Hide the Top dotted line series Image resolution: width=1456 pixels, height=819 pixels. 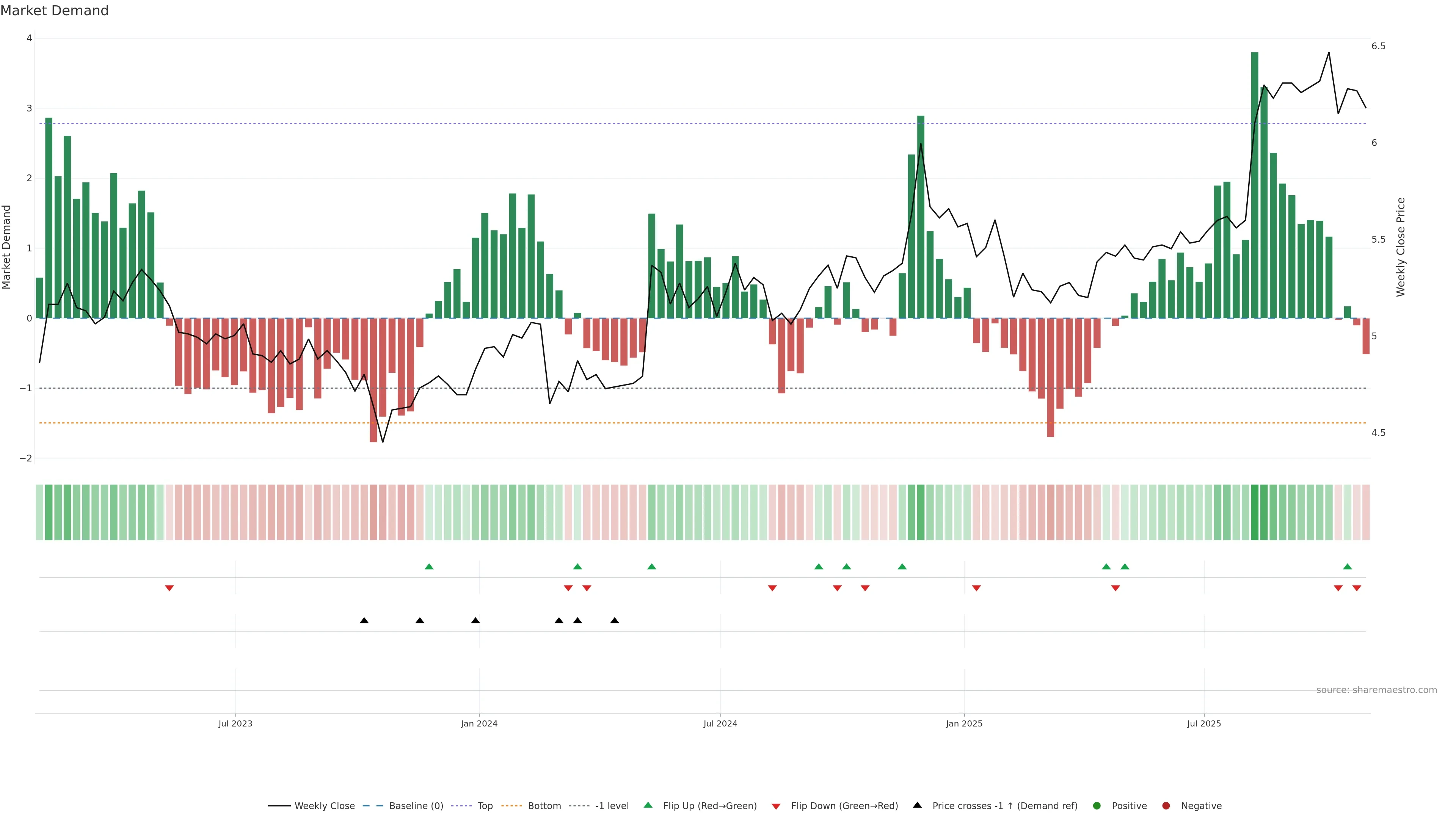point(485,806)
